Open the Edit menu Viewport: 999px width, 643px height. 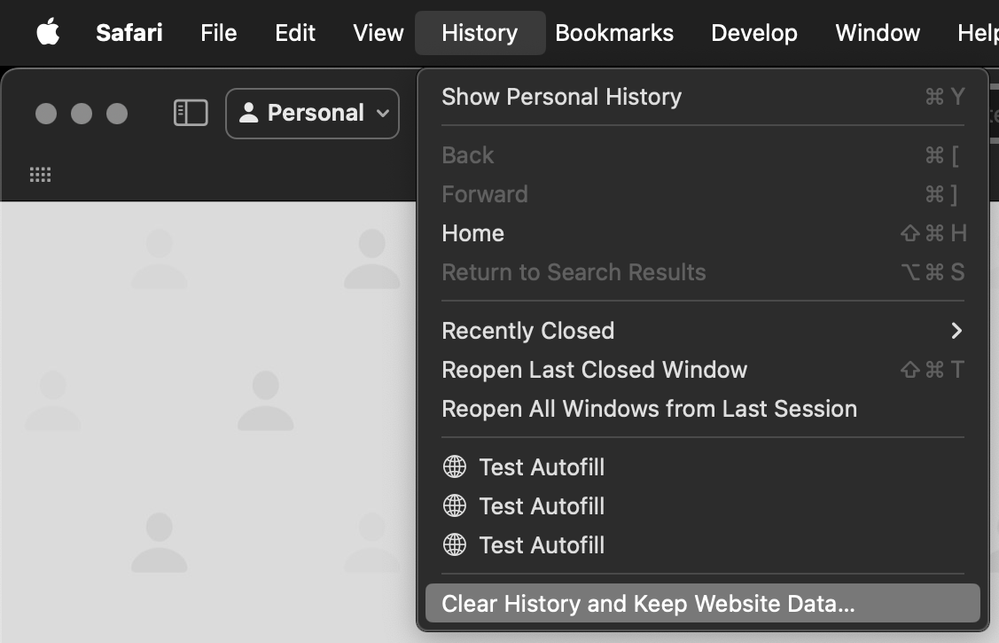tap(295, 33)
